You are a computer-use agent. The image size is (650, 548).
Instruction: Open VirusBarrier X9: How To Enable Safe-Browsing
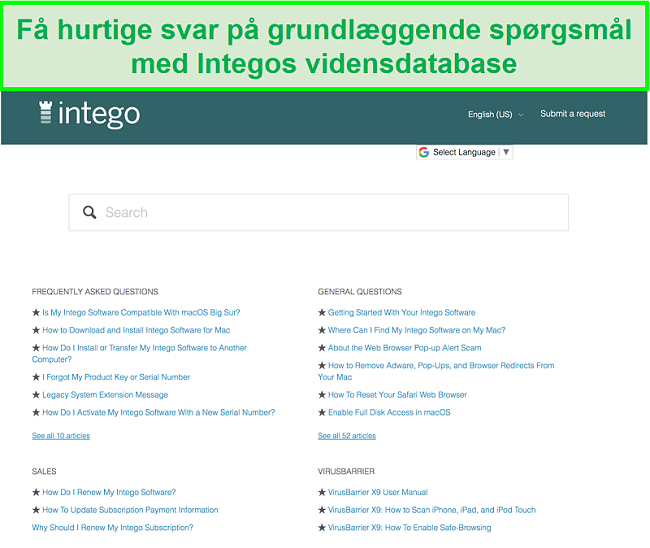pos(410,528)
